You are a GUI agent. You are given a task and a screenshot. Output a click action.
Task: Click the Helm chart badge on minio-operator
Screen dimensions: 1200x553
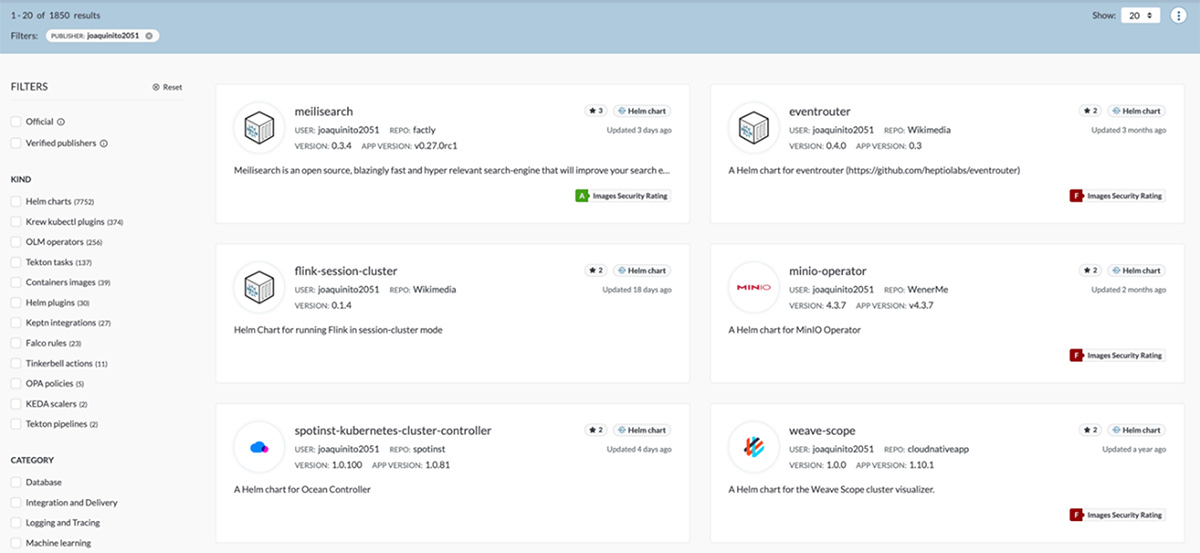point(1137,271)
